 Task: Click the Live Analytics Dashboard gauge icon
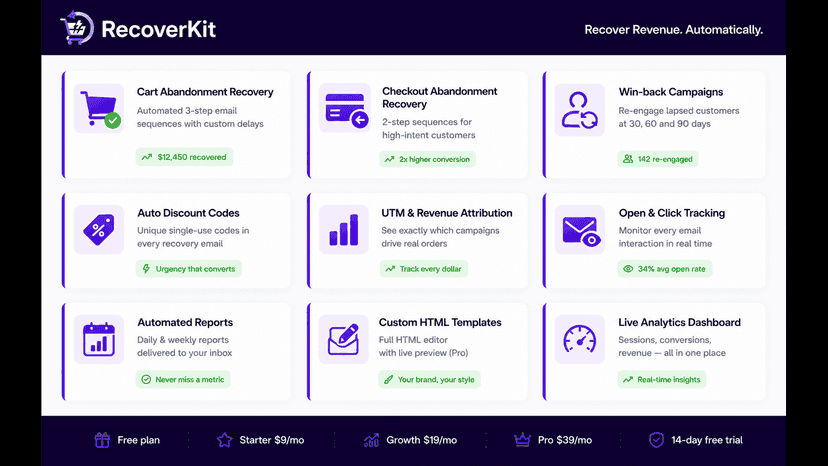pos(579,339)
